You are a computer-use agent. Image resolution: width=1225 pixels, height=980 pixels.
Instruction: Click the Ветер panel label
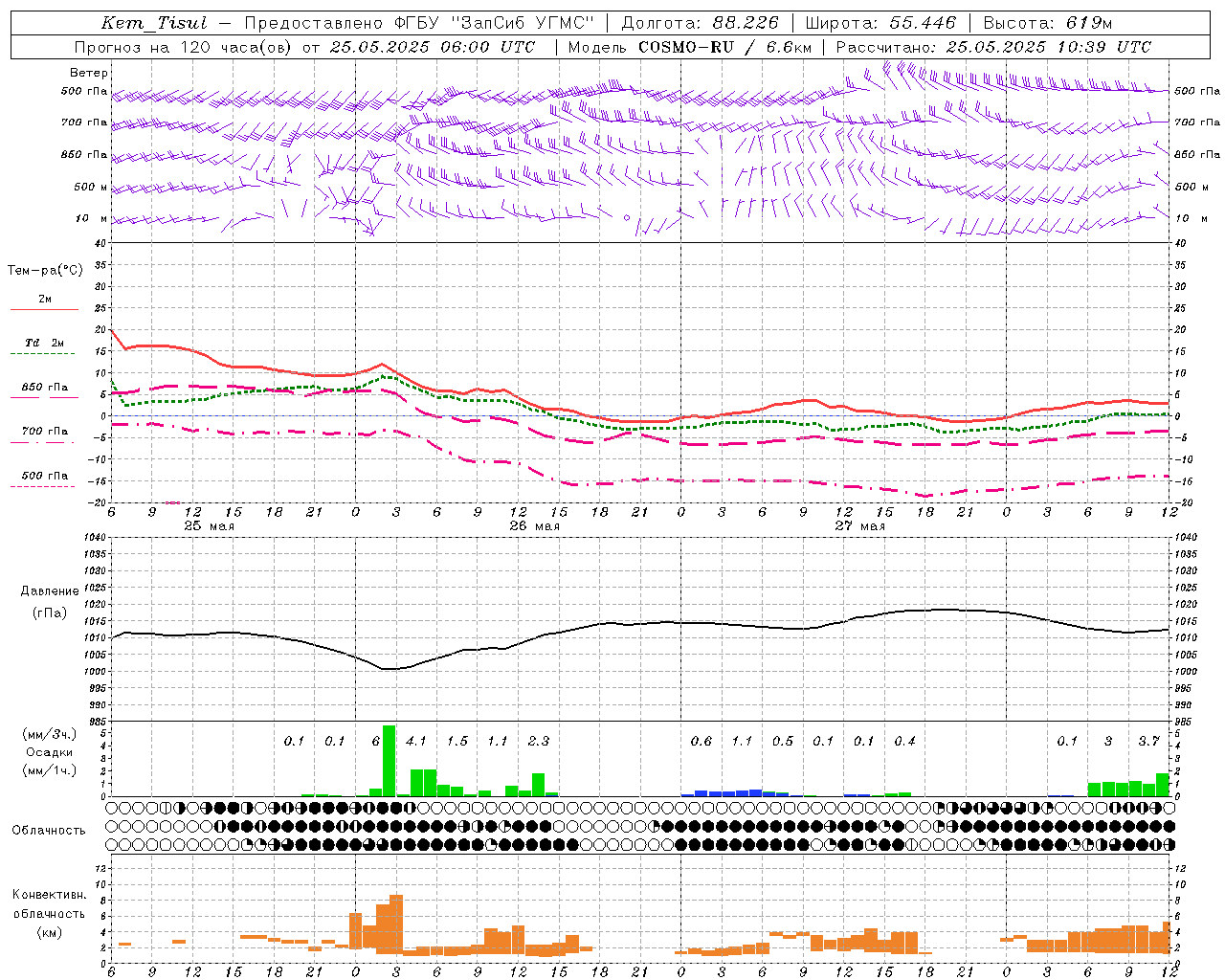pos(88,73)
